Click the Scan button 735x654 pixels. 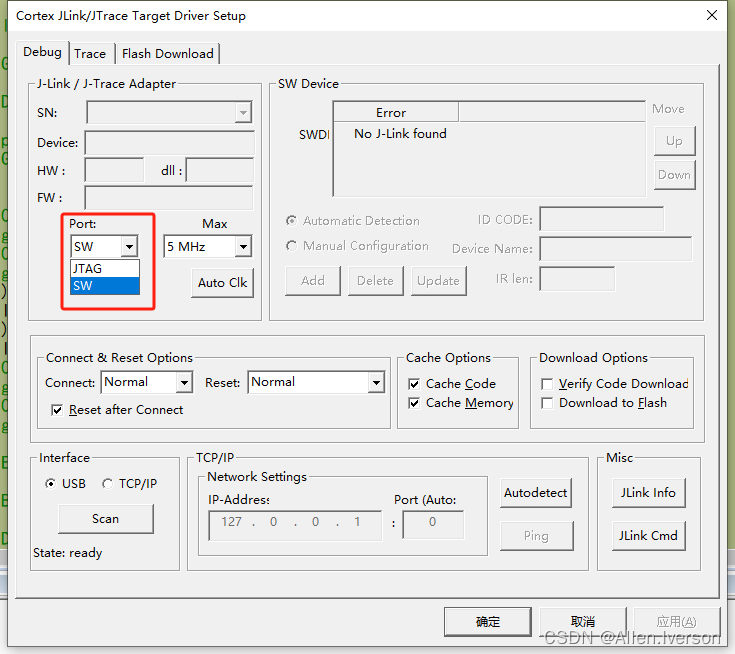point(106,519)
